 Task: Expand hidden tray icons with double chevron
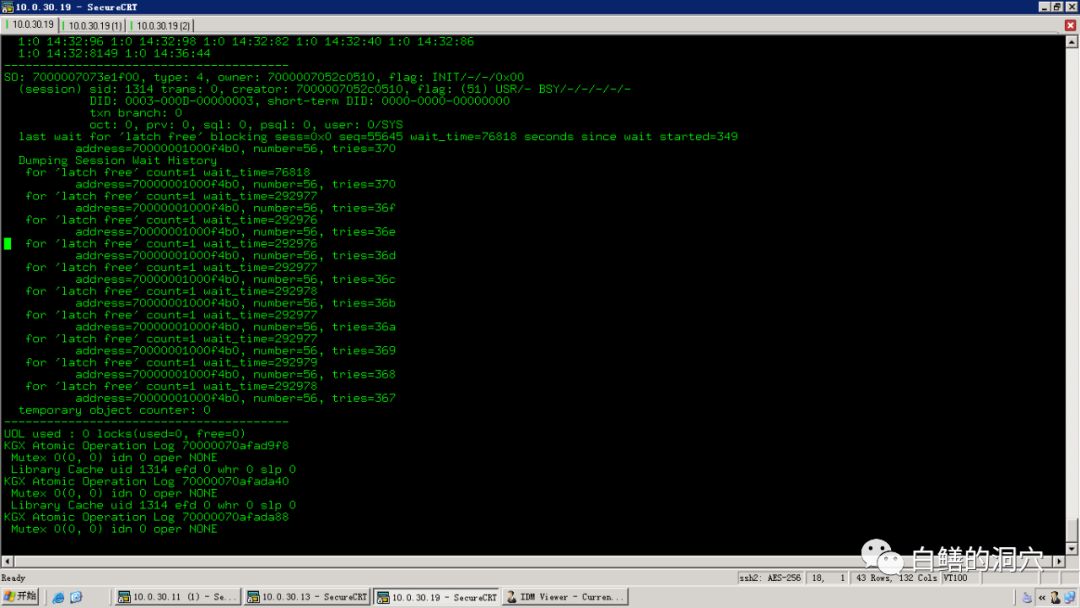(1041, 598)
